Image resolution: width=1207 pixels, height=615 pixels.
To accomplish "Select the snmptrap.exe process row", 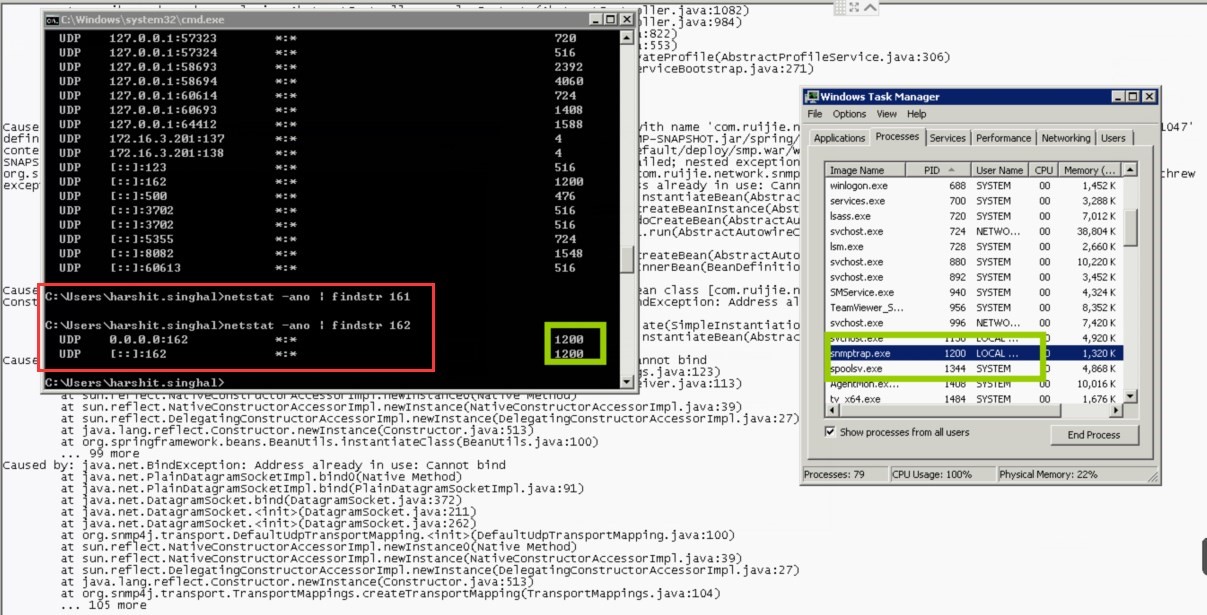I will (x=974, y=353).
